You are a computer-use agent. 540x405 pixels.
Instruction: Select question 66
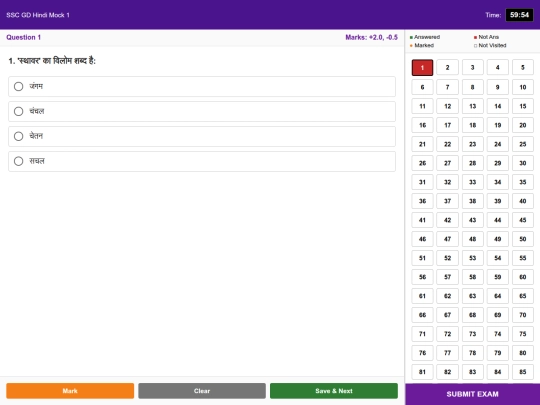[422, 314]
